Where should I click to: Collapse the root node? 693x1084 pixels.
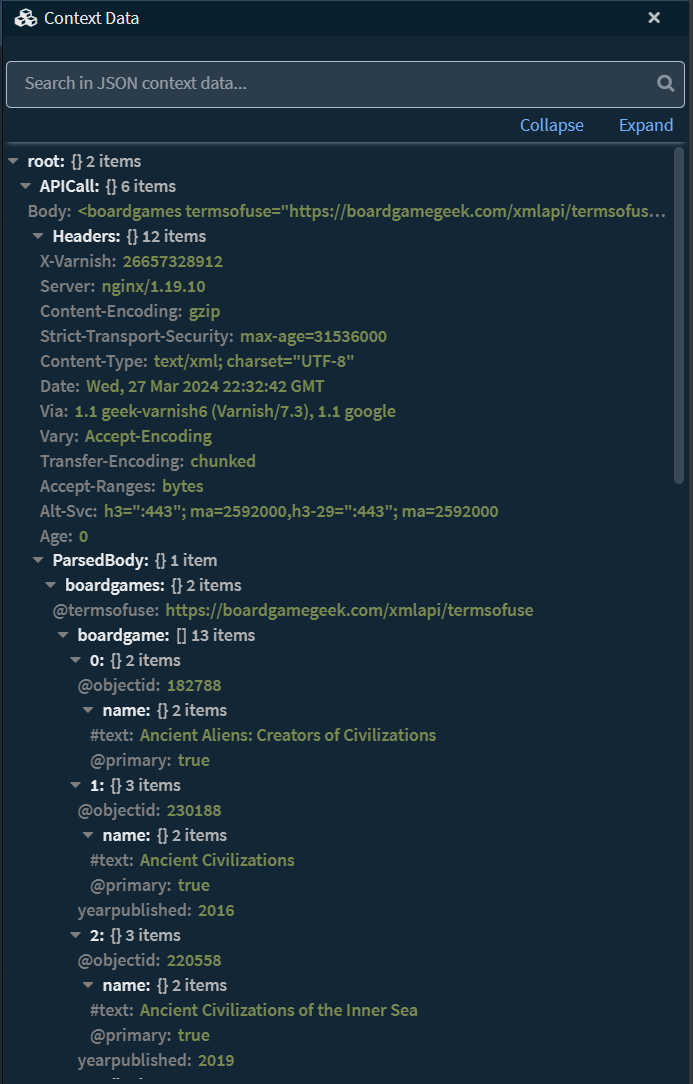tap(12, 160)
